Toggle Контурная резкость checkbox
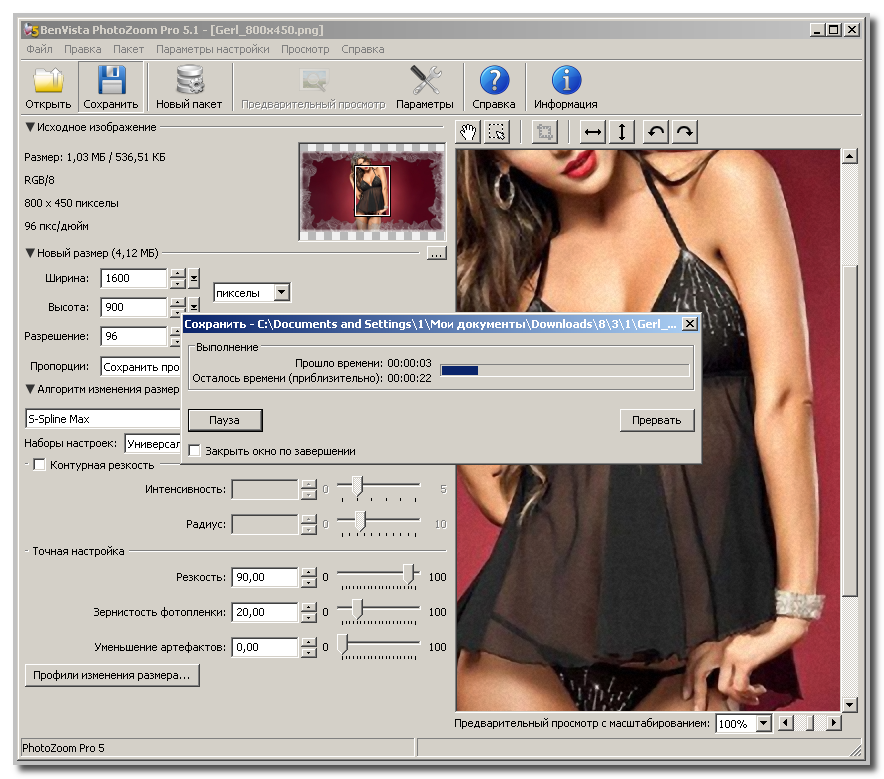 [40, 465]
